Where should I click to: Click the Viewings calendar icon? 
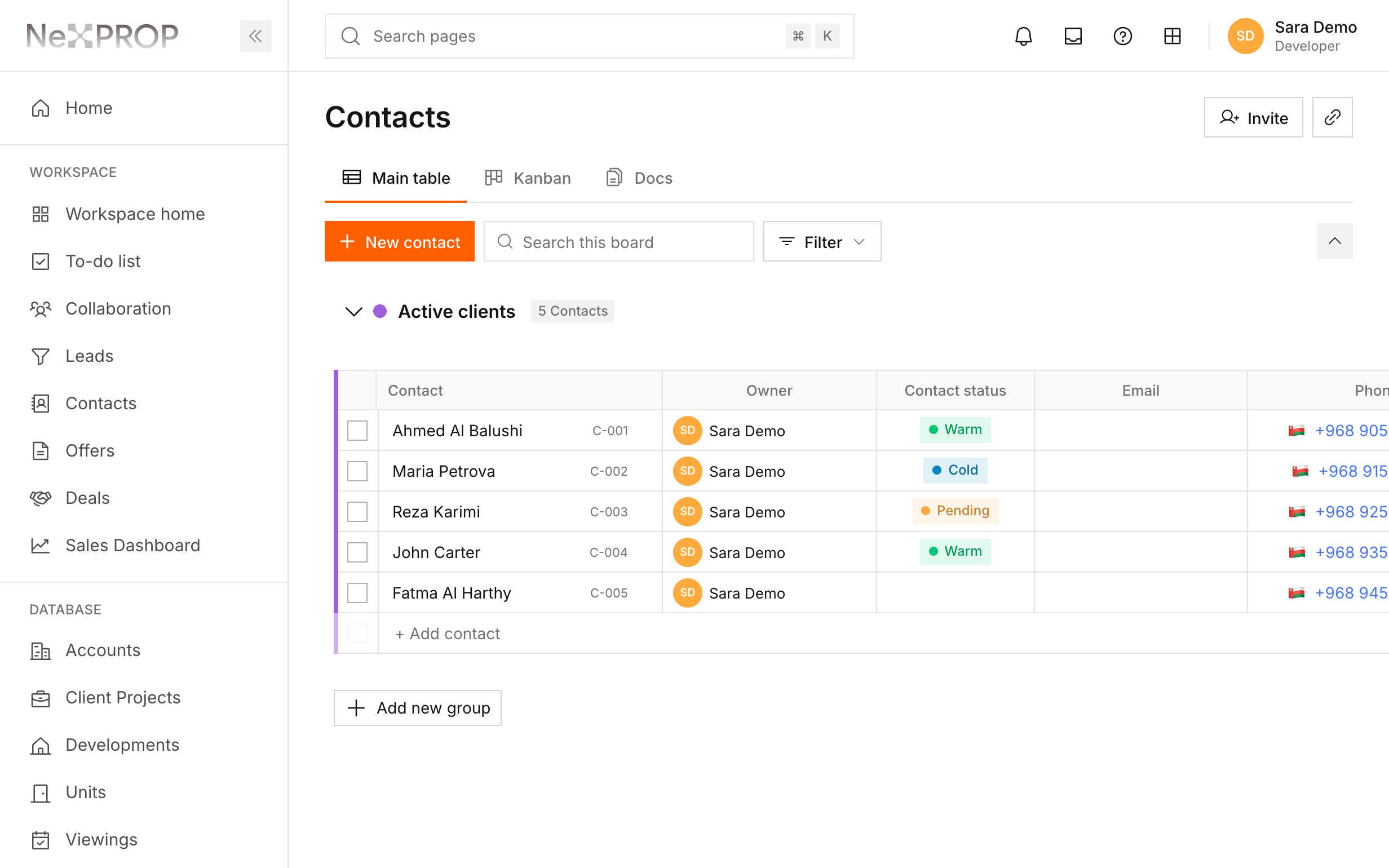pyautogui.click(x=40, y=840)
